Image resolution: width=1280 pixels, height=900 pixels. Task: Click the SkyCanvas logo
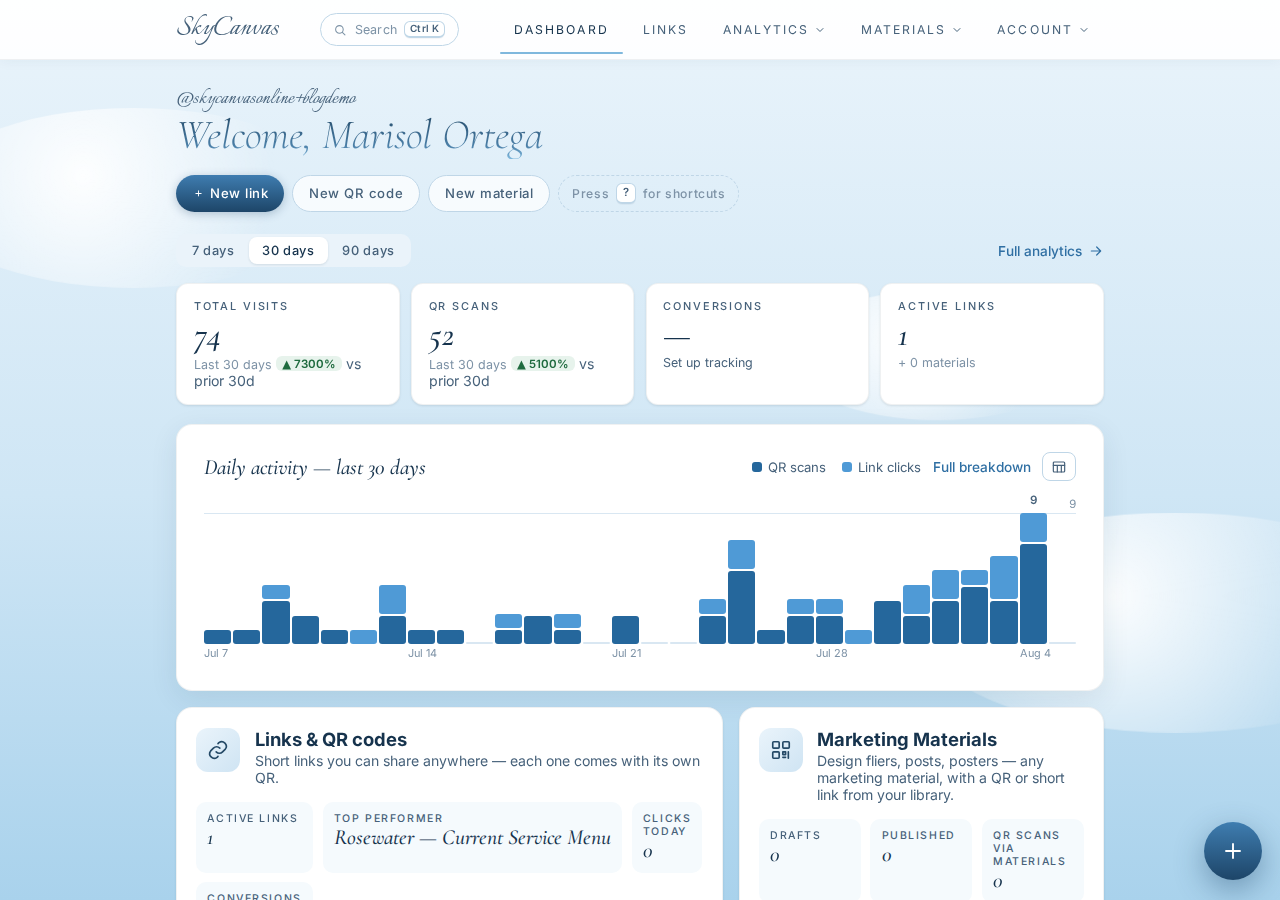pyautogui.click(x=228, y=28)
